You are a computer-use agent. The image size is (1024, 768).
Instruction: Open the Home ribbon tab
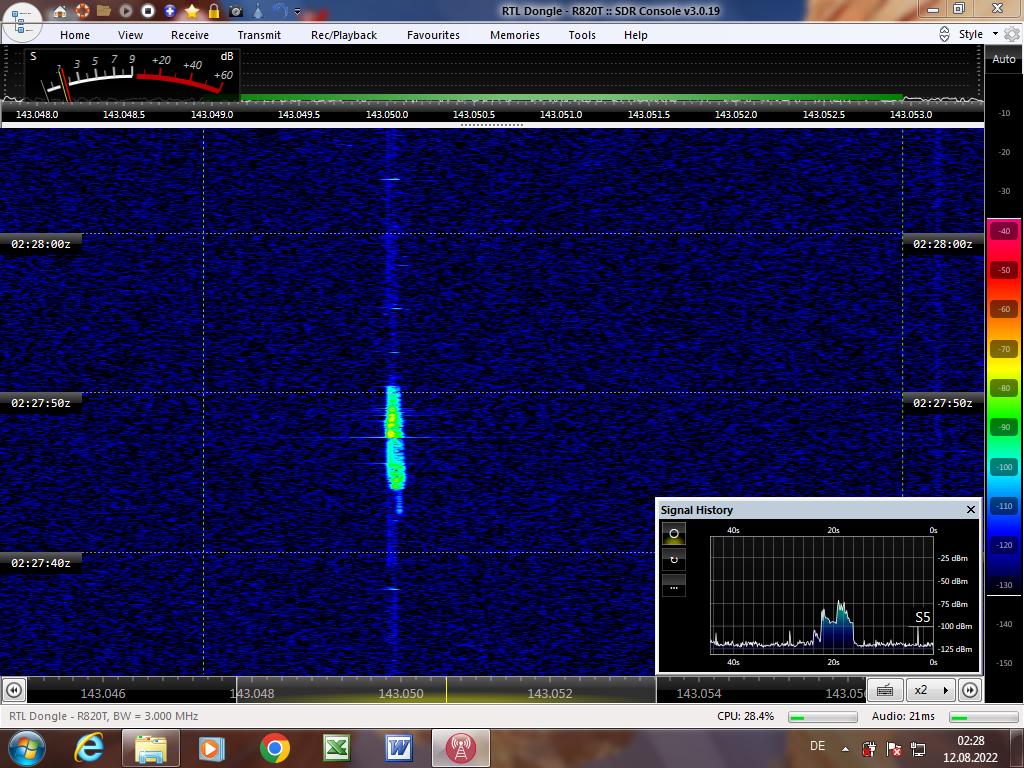[75, 35]
